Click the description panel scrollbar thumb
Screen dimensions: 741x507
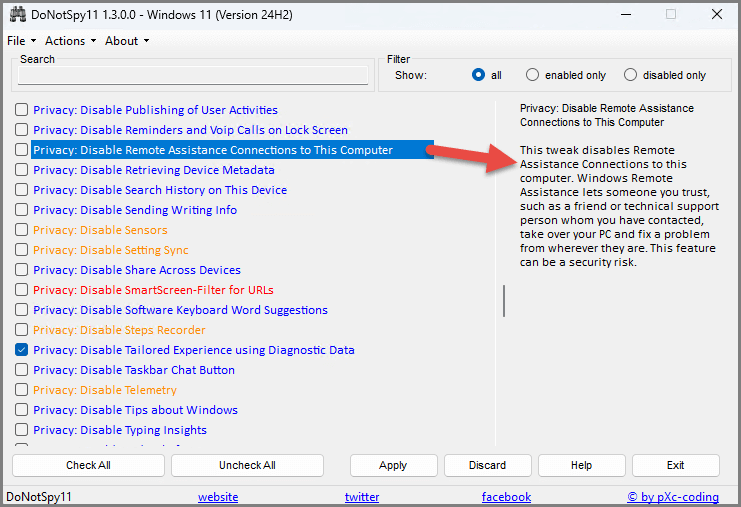click(x=504, y=300)
